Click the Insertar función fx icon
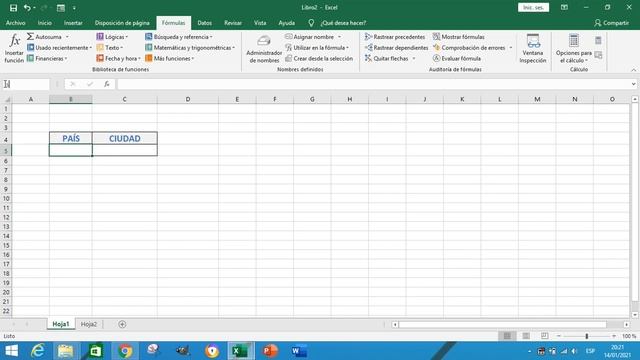 (x=14, y=48)
